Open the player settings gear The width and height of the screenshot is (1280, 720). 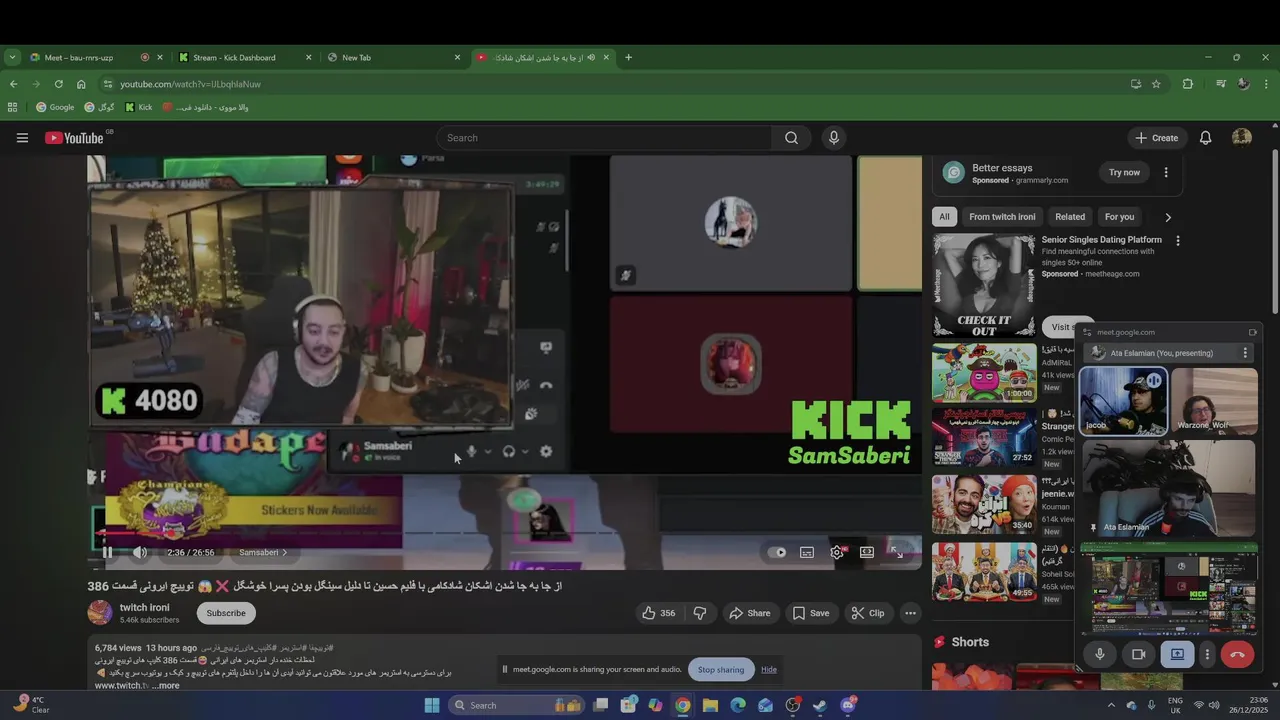(837, 552)
